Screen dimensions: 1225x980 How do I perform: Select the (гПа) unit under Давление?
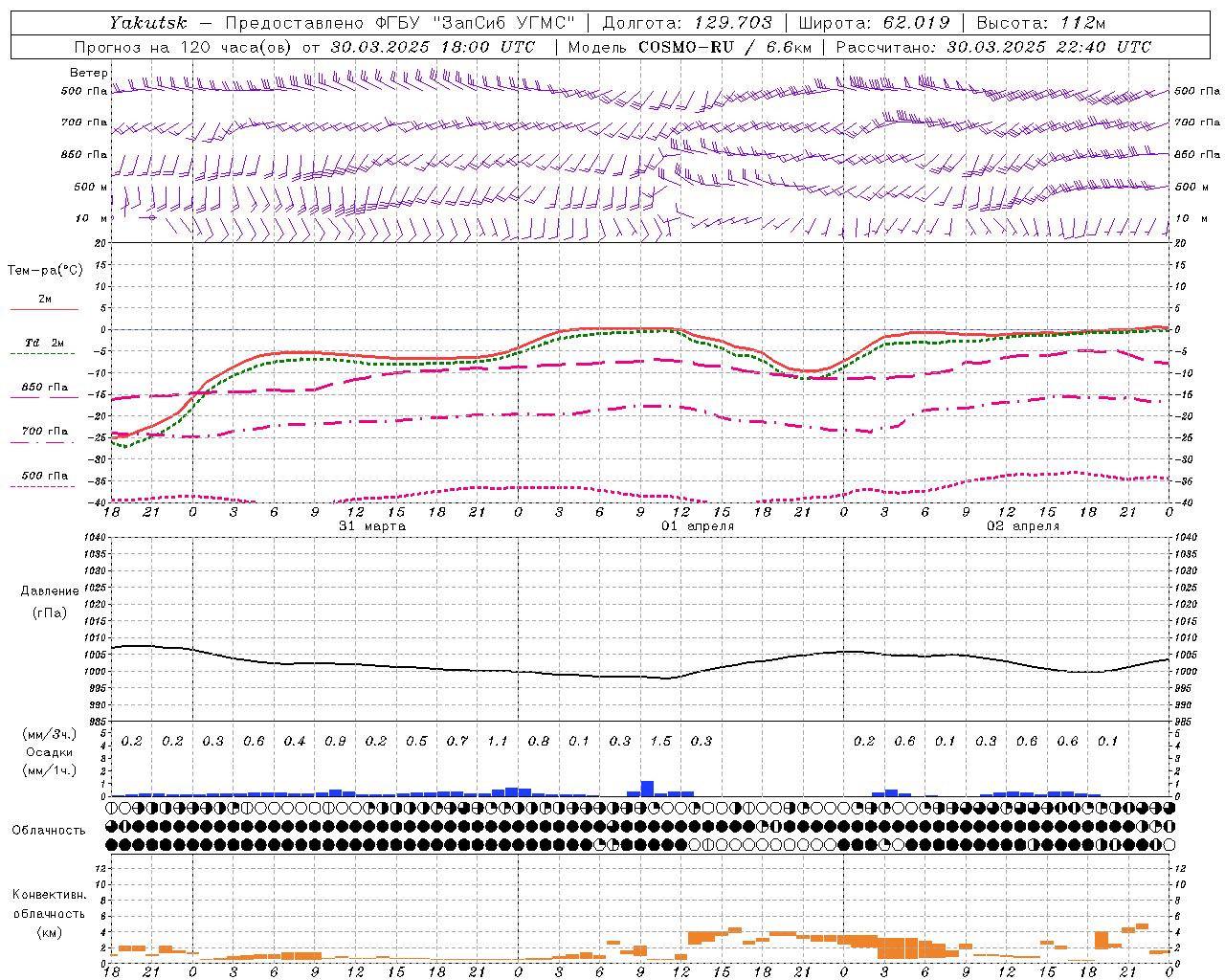tap(50, 613)
